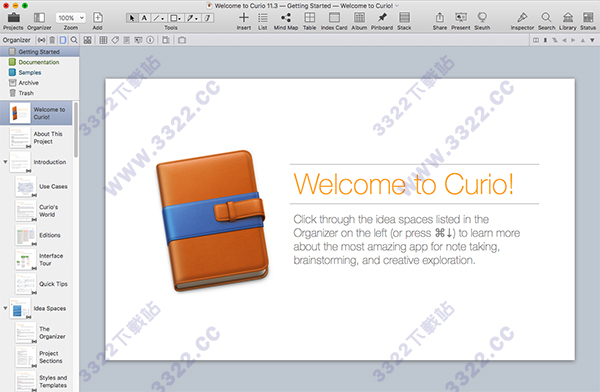The image size is (600, 392).
Task: Open the Quick Tips idea space
Action: 42,284
